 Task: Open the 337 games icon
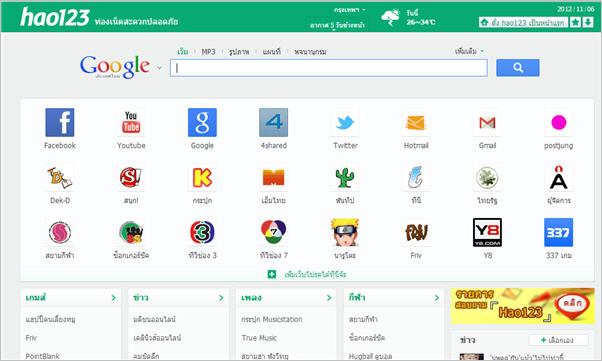coord(559,232)
